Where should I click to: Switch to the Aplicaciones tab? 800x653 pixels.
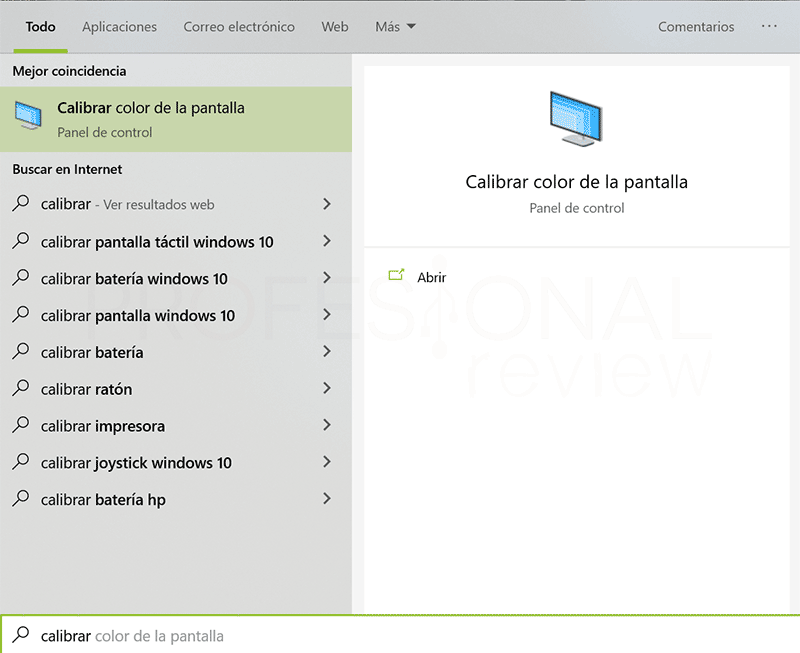119,27
